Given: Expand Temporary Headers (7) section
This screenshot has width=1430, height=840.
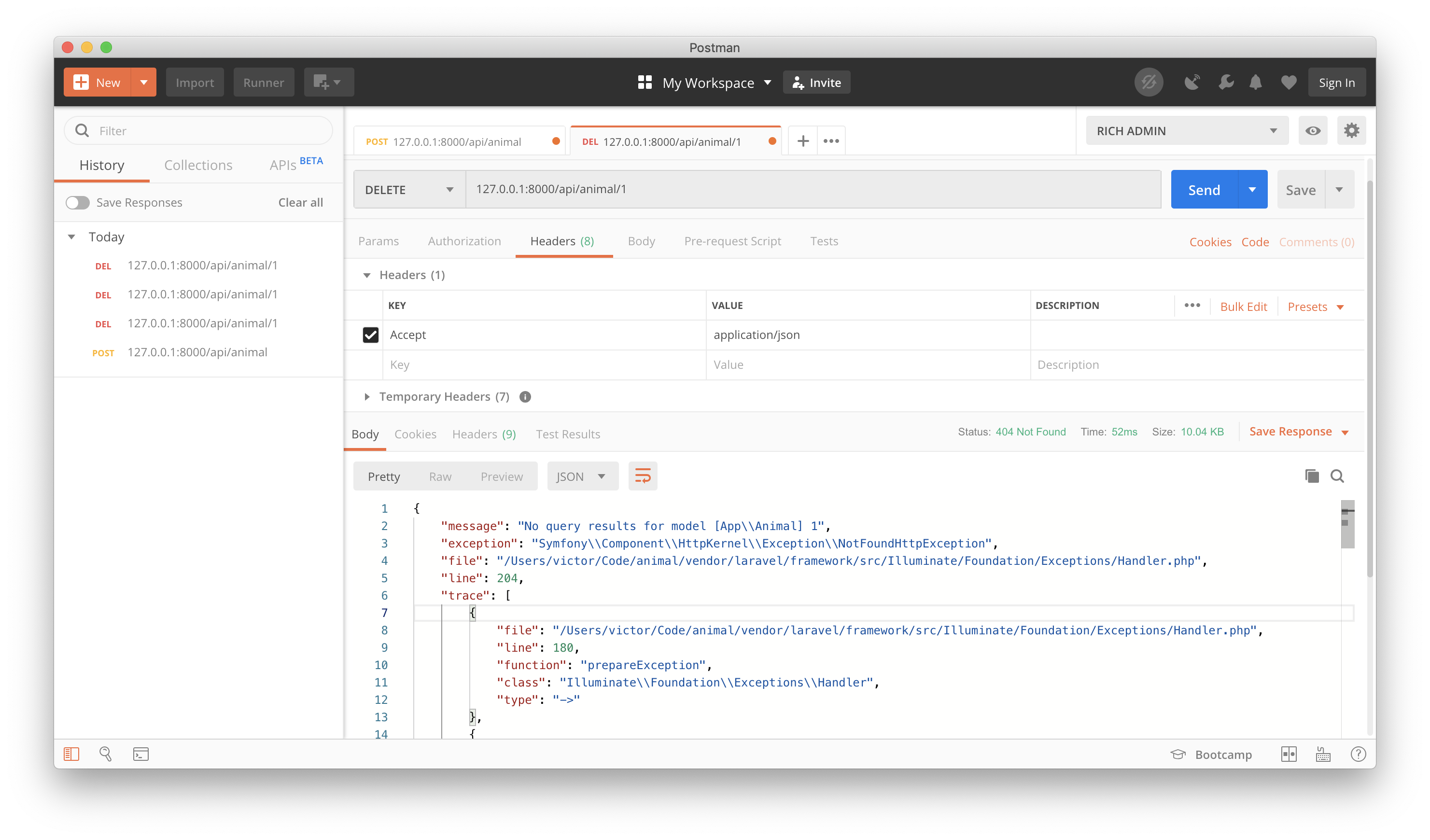Looking at the screenshot, I should (367, 397).
